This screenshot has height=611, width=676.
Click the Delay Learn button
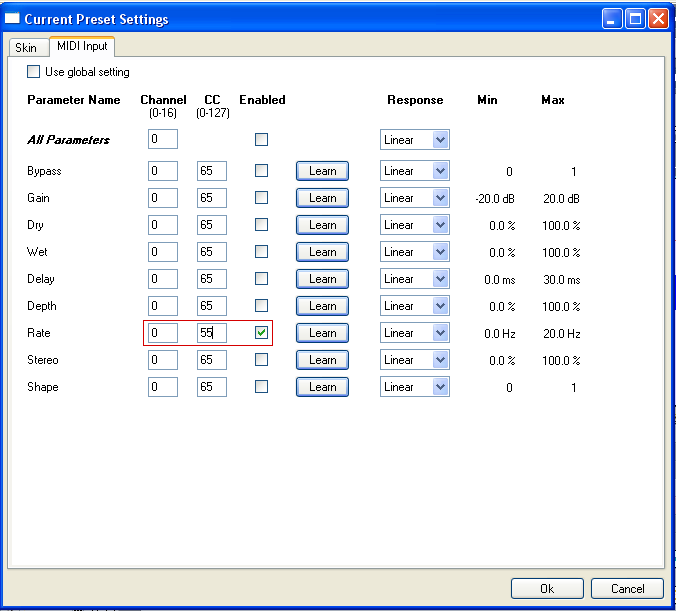pyautogui.click(x=322, y=279)
